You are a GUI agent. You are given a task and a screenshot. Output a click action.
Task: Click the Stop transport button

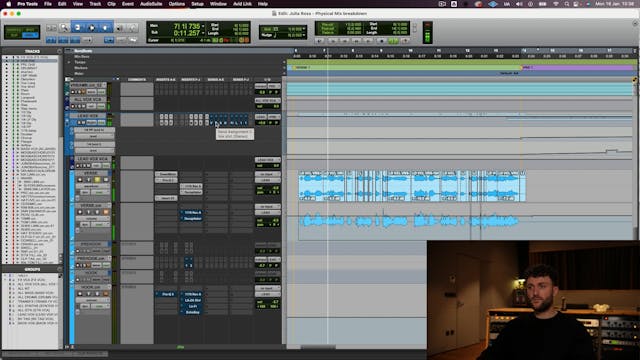pos(381,41)
